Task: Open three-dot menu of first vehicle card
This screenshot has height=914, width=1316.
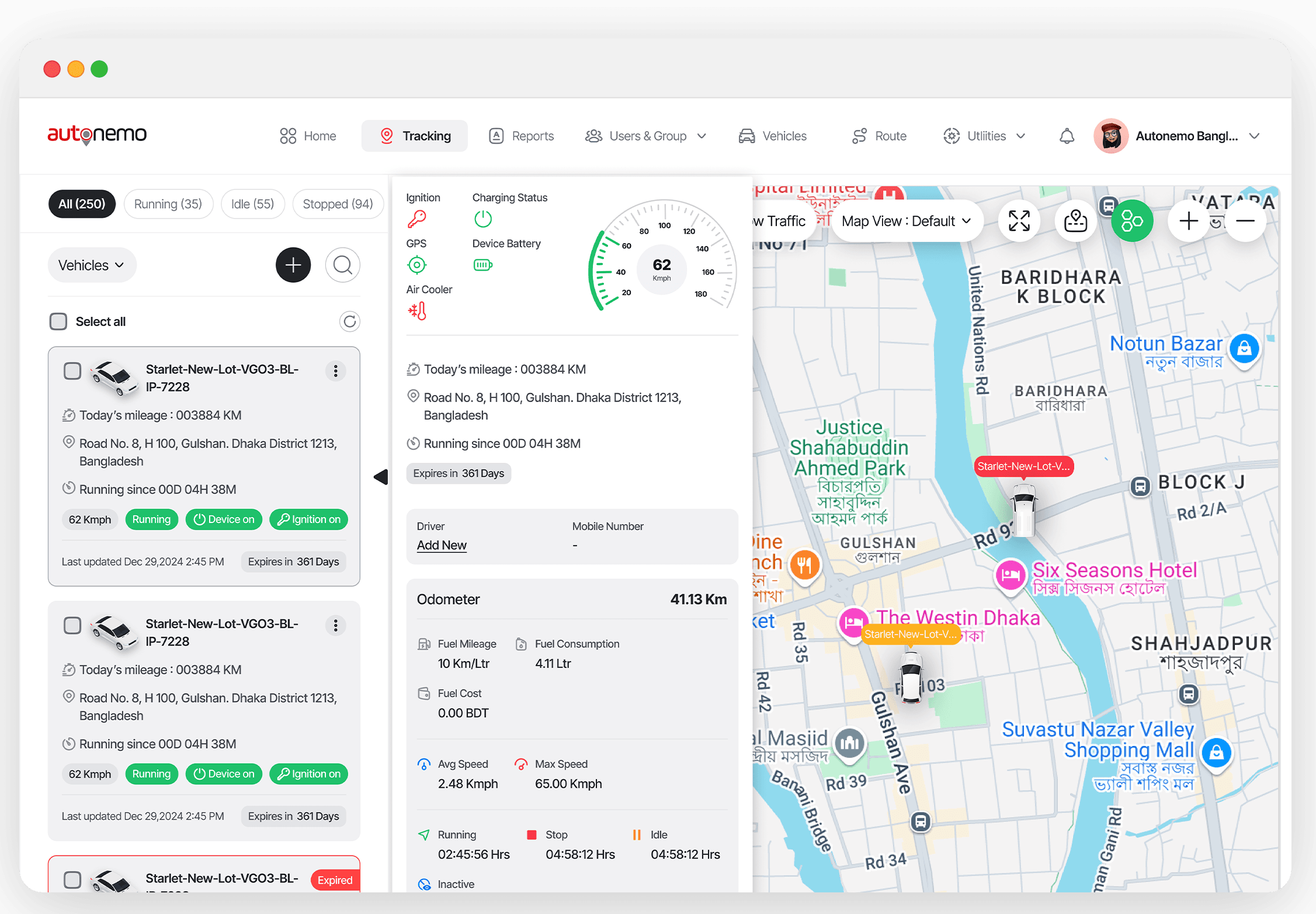Action: (x=335, y=371)
